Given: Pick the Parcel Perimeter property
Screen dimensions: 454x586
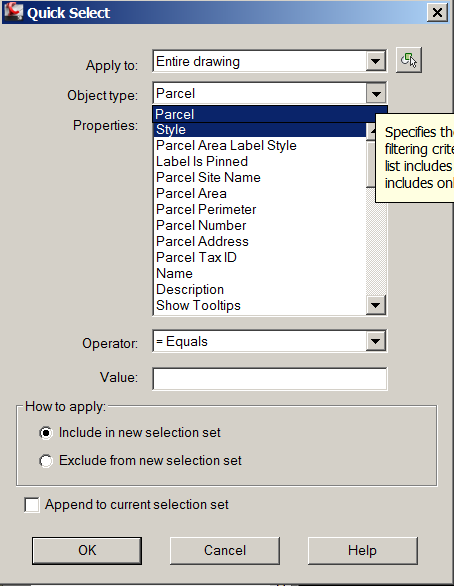Looking at the screenshot, I should coord(260,210).
